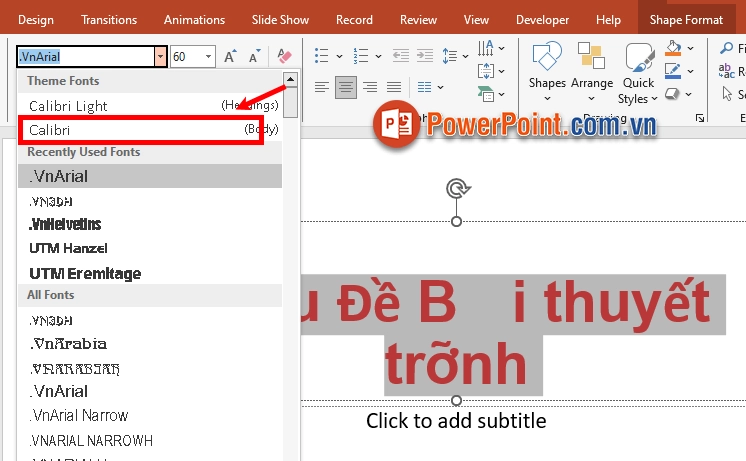Choose .VnHelvetIns font
Viewport: 746px width, 461px height.
tap(149, 224)
